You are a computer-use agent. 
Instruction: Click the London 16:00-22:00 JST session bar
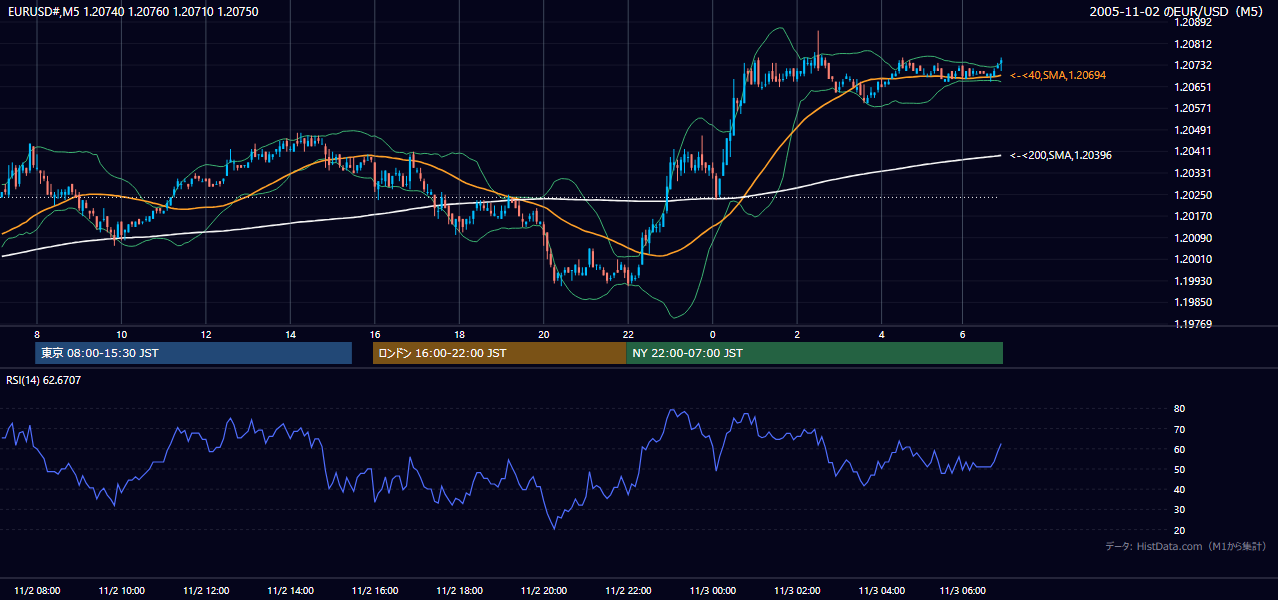[499, 353]
